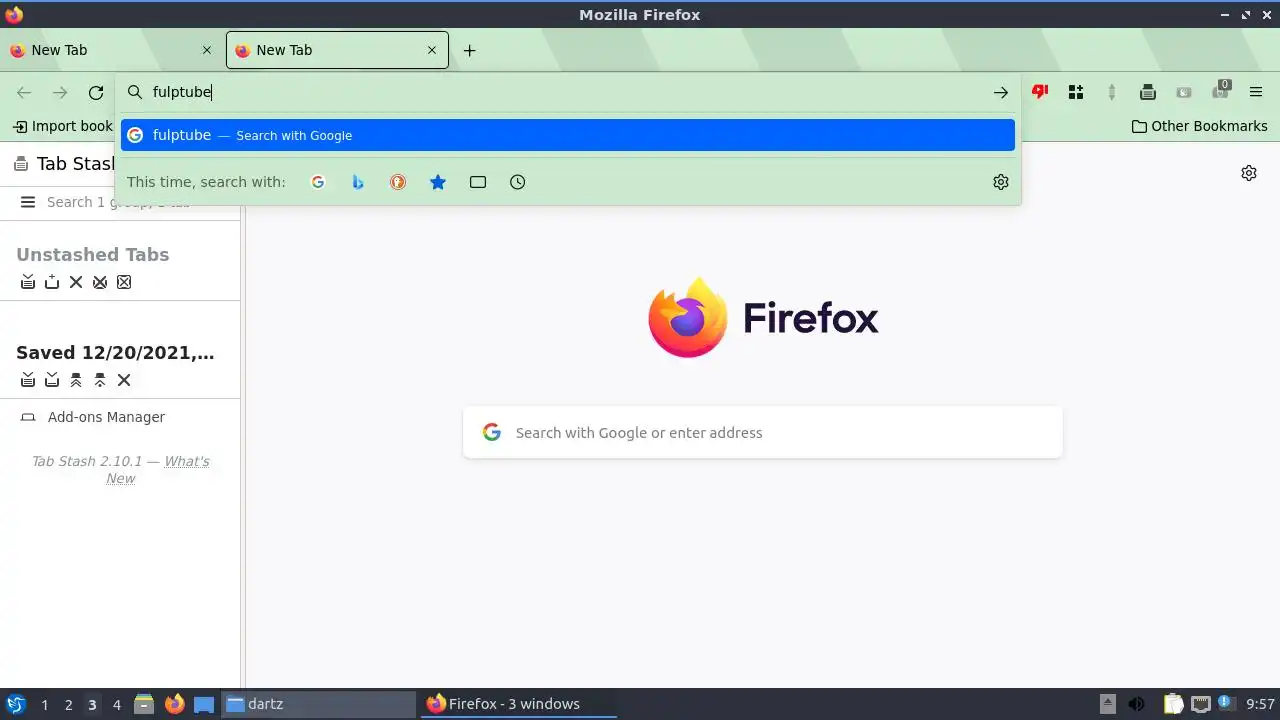The width and height of the screenshot is (1280, 720).
Task: Close the first New Tab
Action: [207, 50]
